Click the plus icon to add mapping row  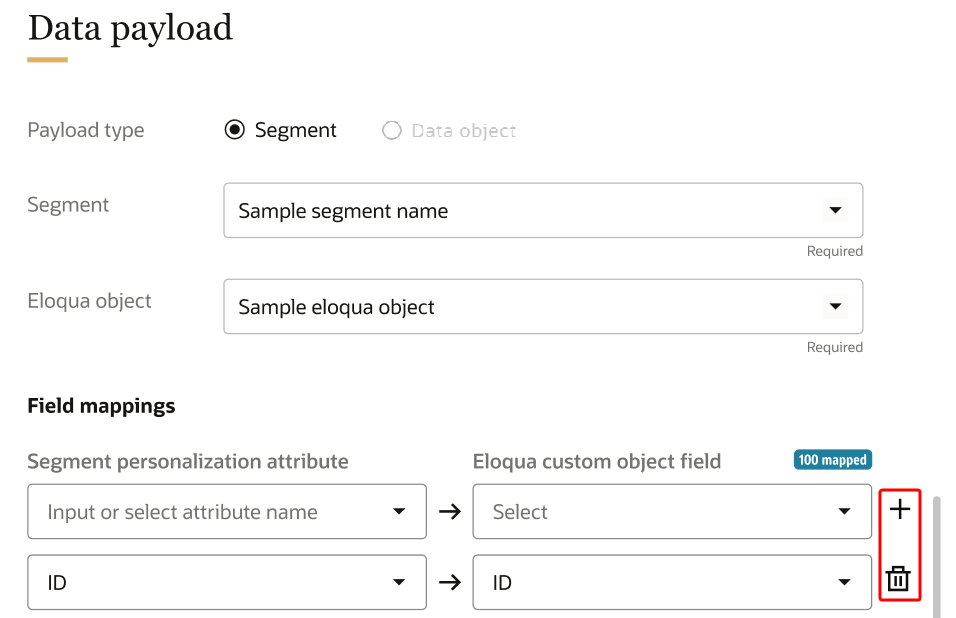900,511
